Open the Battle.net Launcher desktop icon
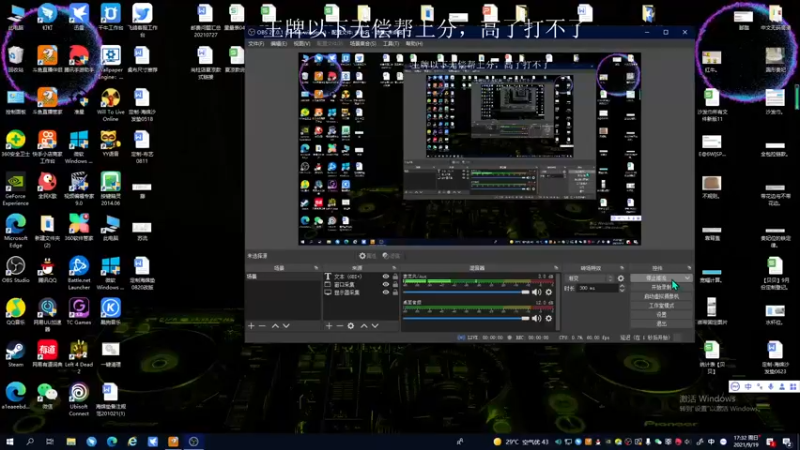The height and width of the screenshot is (450, 800). point(79,272)
